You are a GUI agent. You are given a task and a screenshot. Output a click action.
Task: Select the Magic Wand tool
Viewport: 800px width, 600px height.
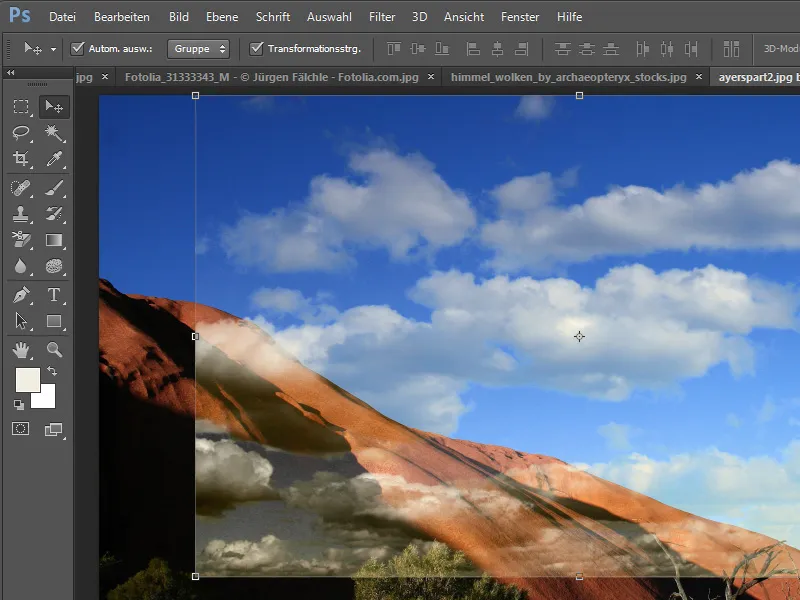click(x=54, y=133)
